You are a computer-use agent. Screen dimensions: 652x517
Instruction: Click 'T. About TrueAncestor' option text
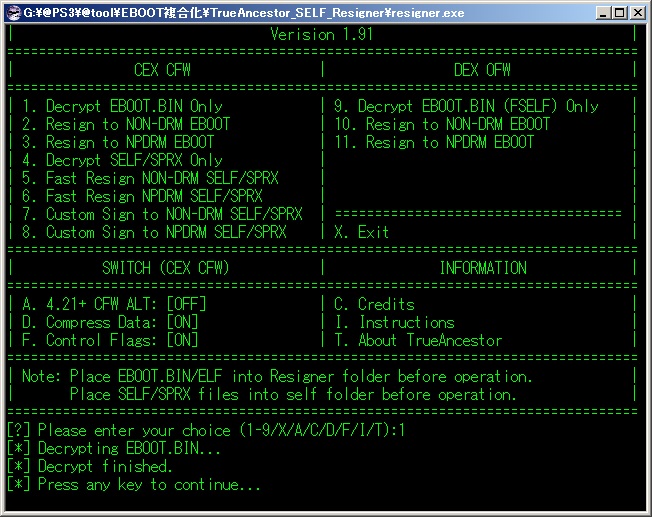coord(418,340)
